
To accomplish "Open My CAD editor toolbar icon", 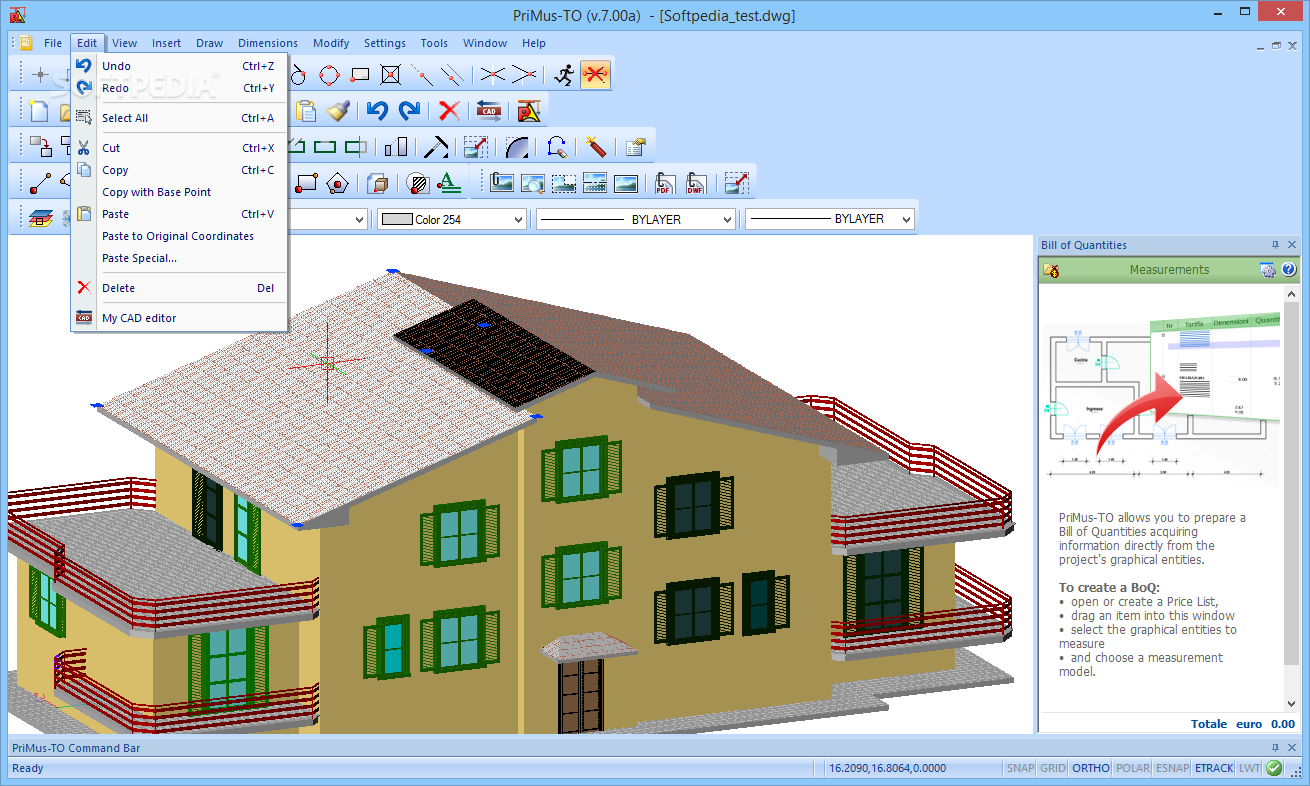I will 489,111.
